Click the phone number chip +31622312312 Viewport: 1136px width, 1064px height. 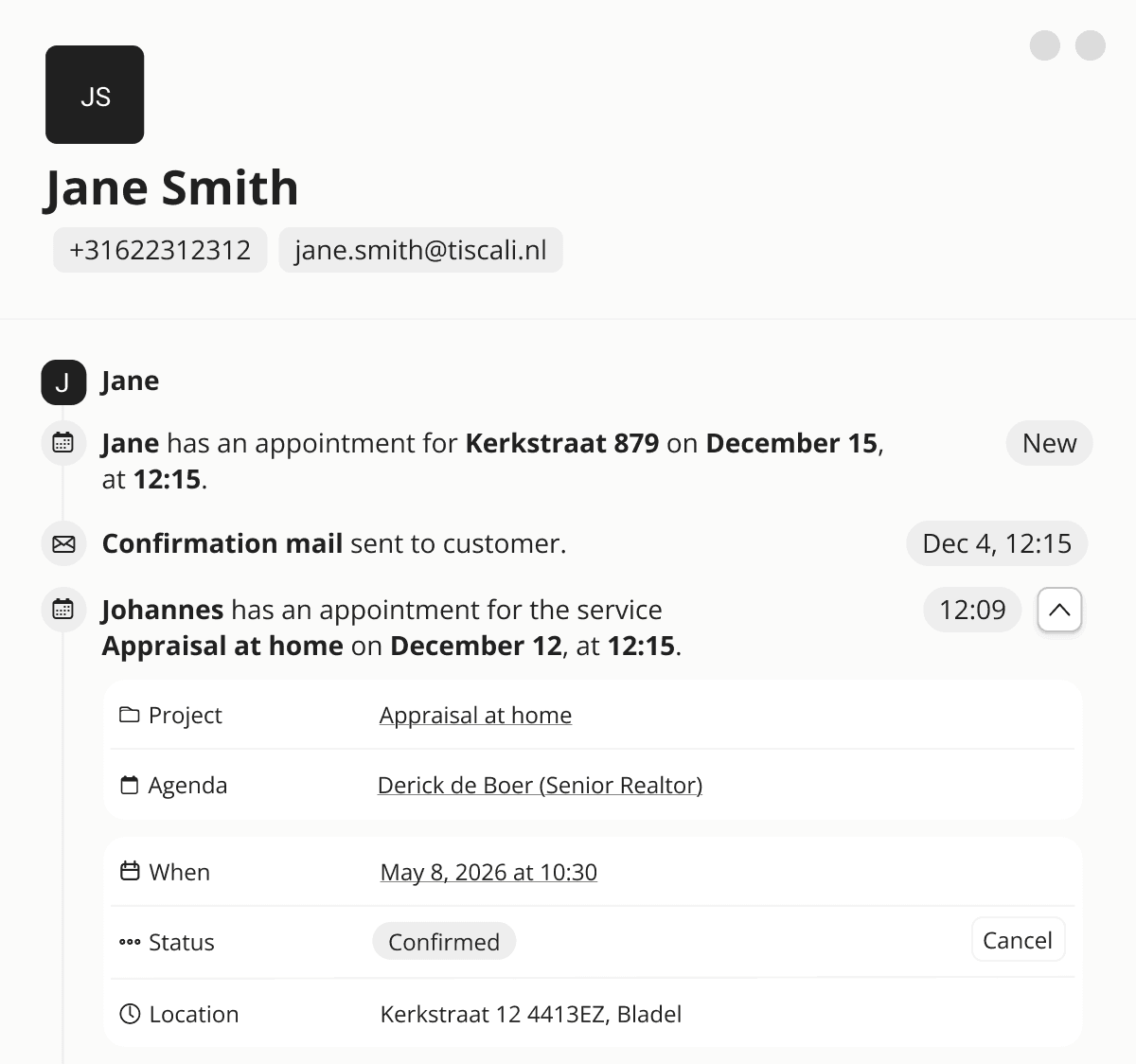tap(160, 250)
